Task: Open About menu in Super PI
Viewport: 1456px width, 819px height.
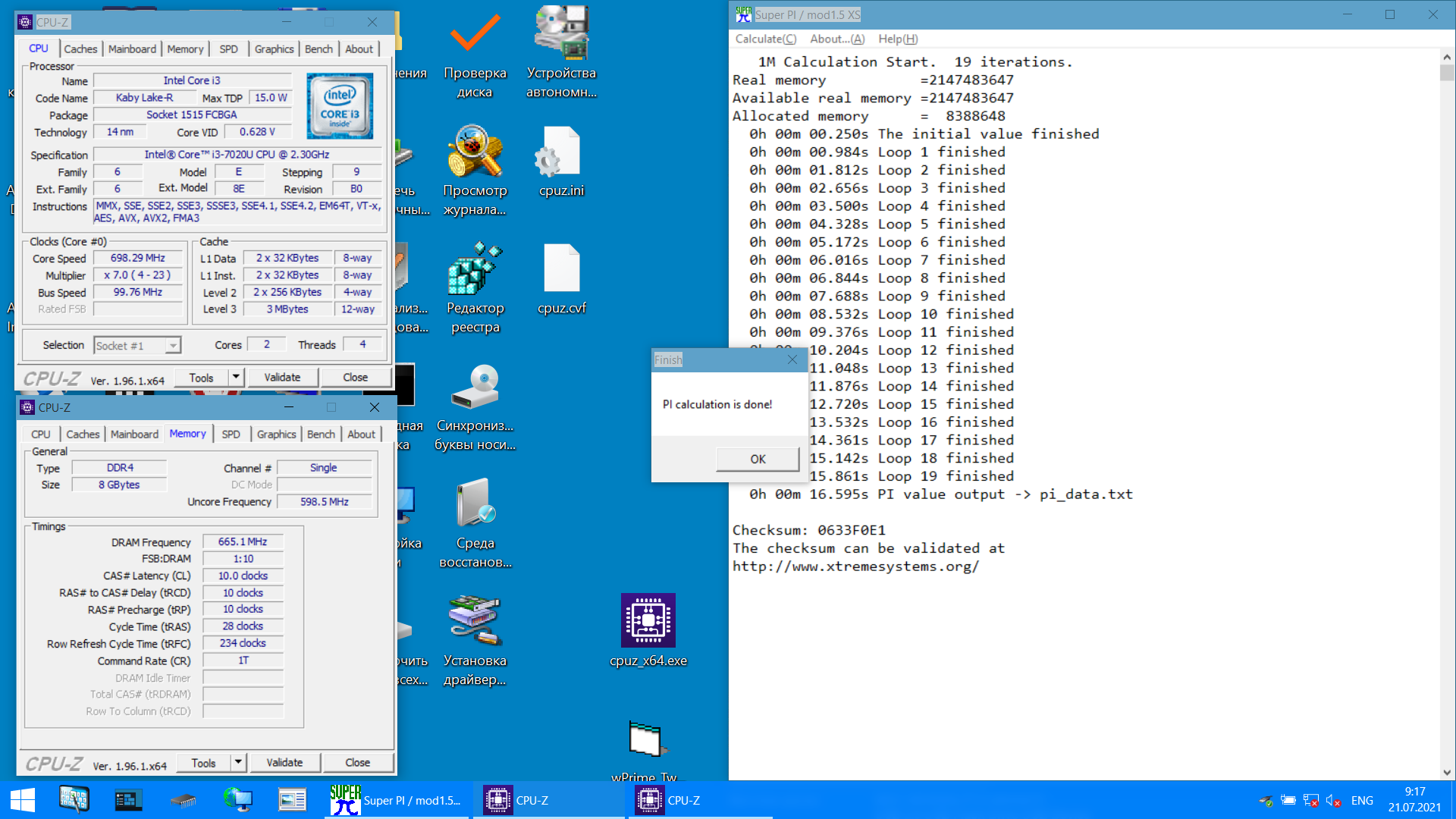Action: coord(837,39)
